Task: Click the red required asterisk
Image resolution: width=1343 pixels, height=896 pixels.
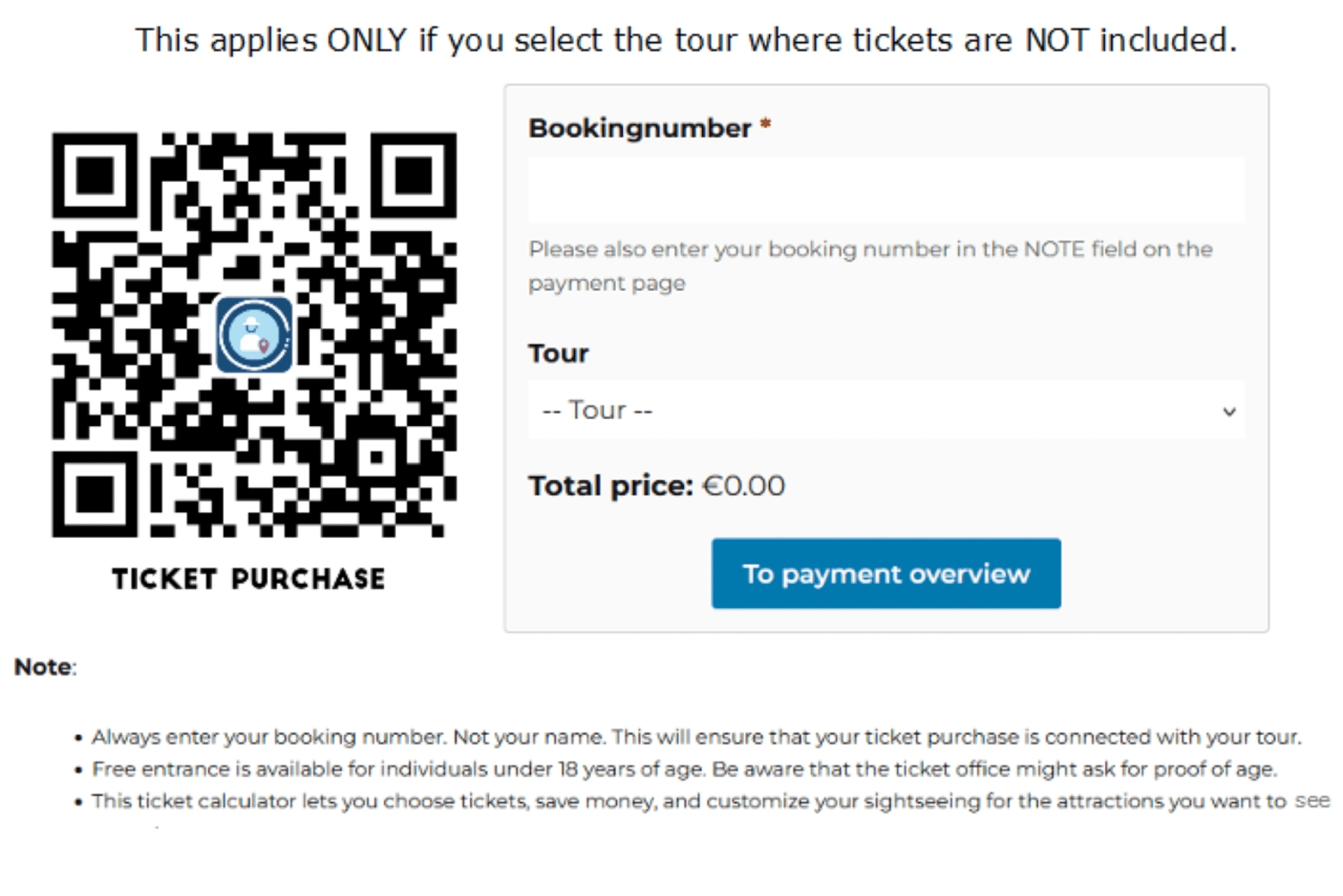Action: coord(766,126)
